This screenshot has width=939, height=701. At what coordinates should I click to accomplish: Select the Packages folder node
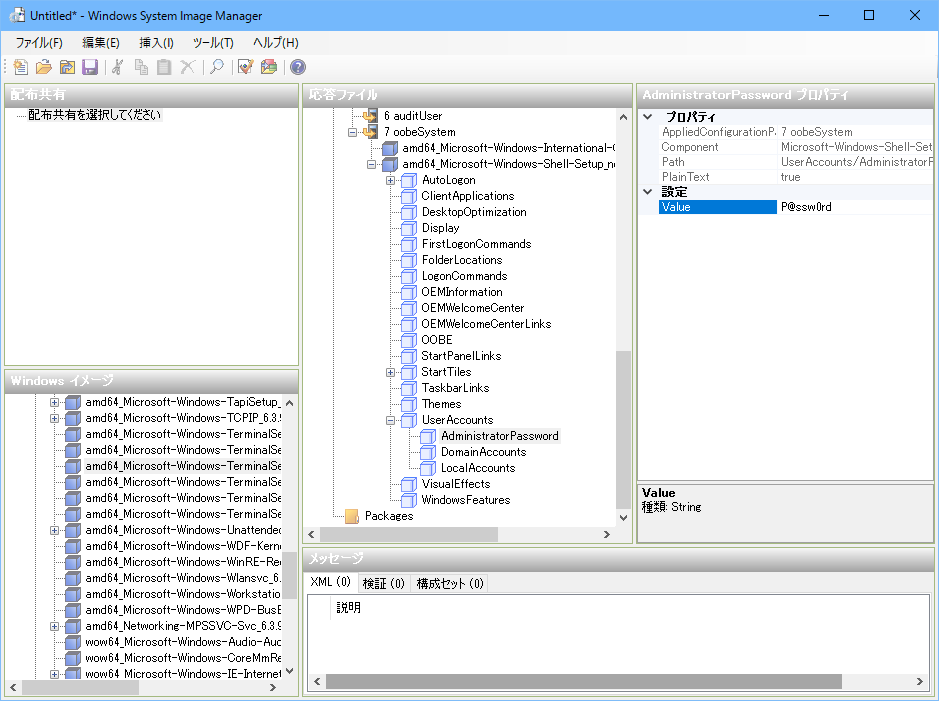389,516
